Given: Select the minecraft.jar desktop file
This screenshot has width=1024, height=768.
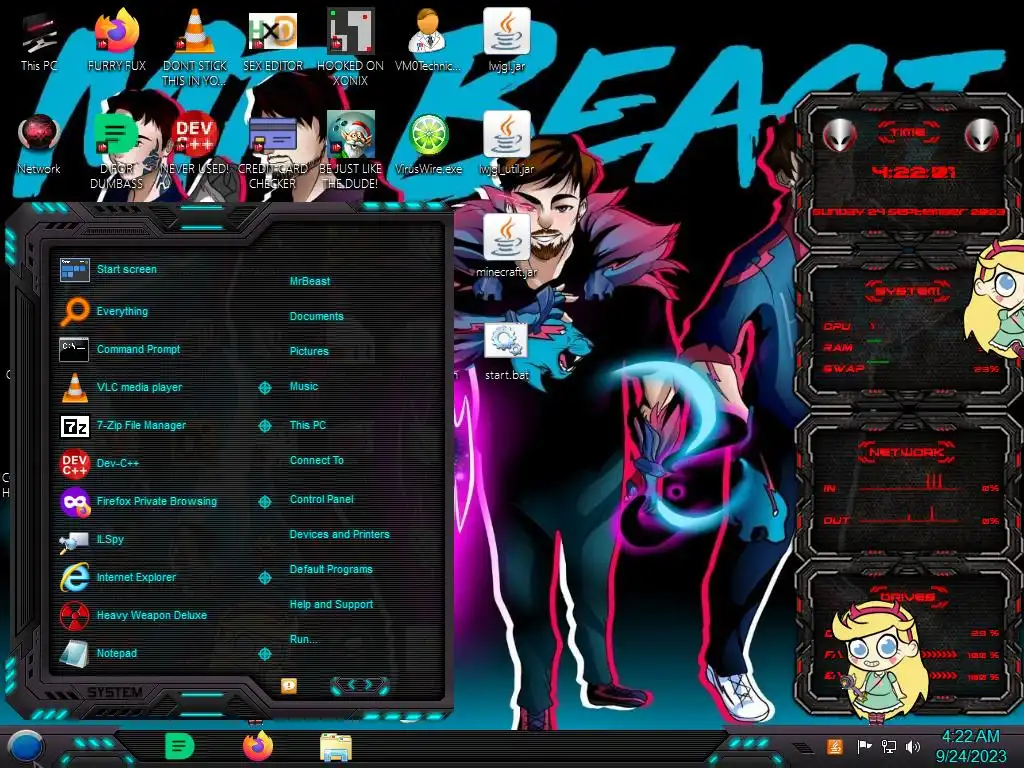Looking at the screenshot, I should click(506, 247).
